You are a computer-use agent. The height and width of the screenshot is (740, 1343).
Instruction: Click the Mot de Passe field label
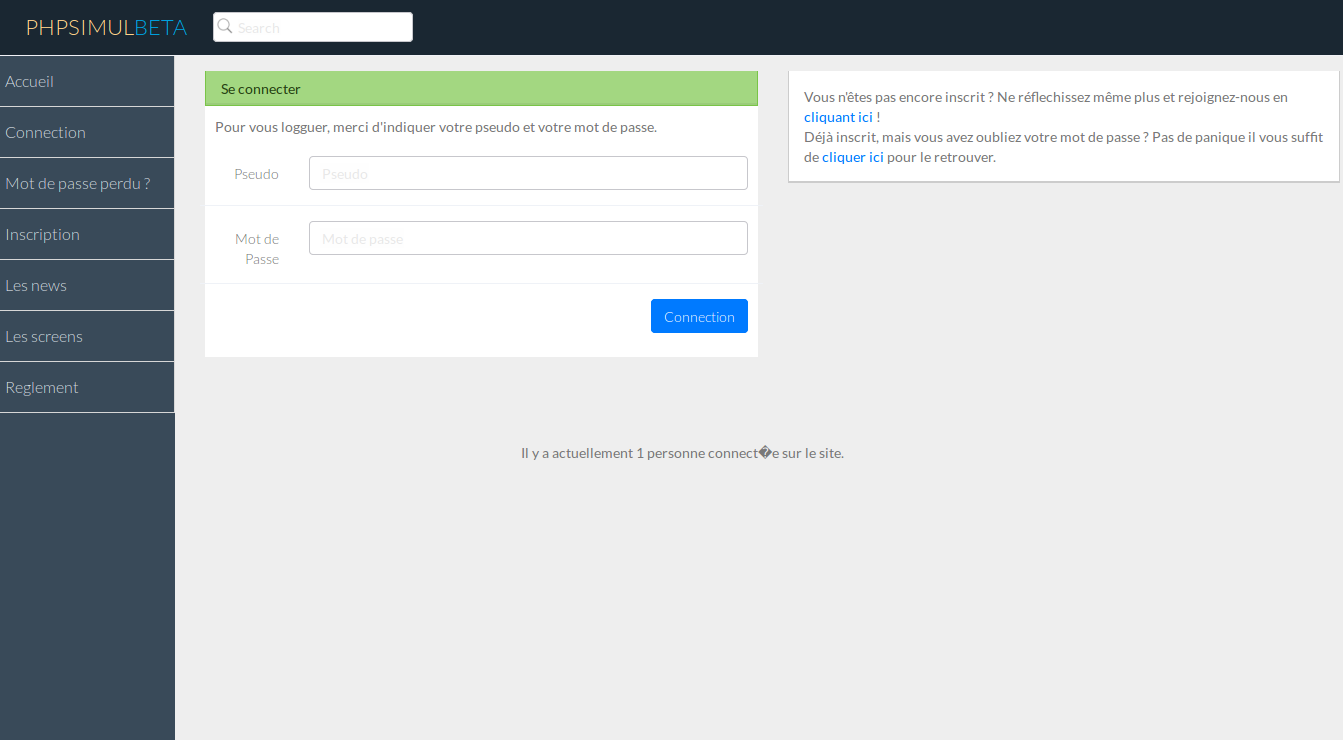point(257,248)
